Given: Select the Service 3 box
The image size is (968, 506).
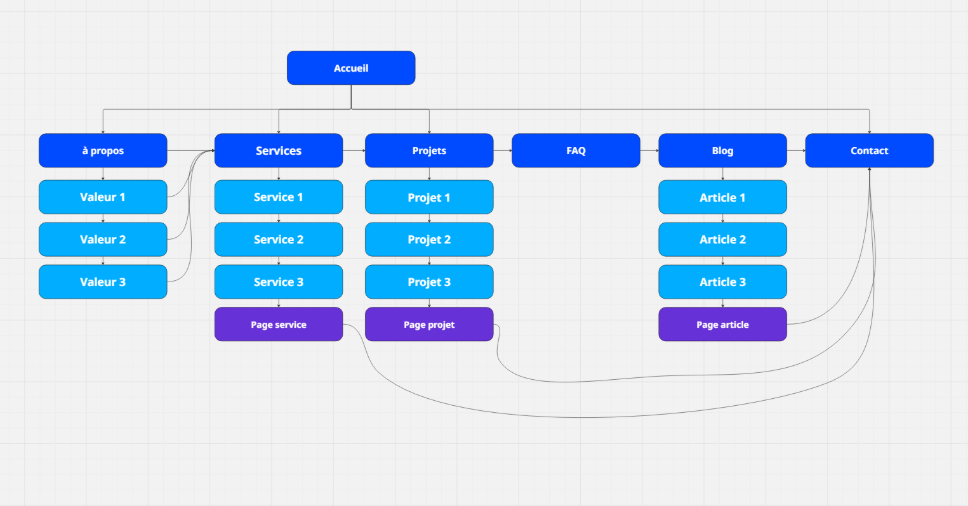Looking at the screenshot, I should tap(278, 282).
